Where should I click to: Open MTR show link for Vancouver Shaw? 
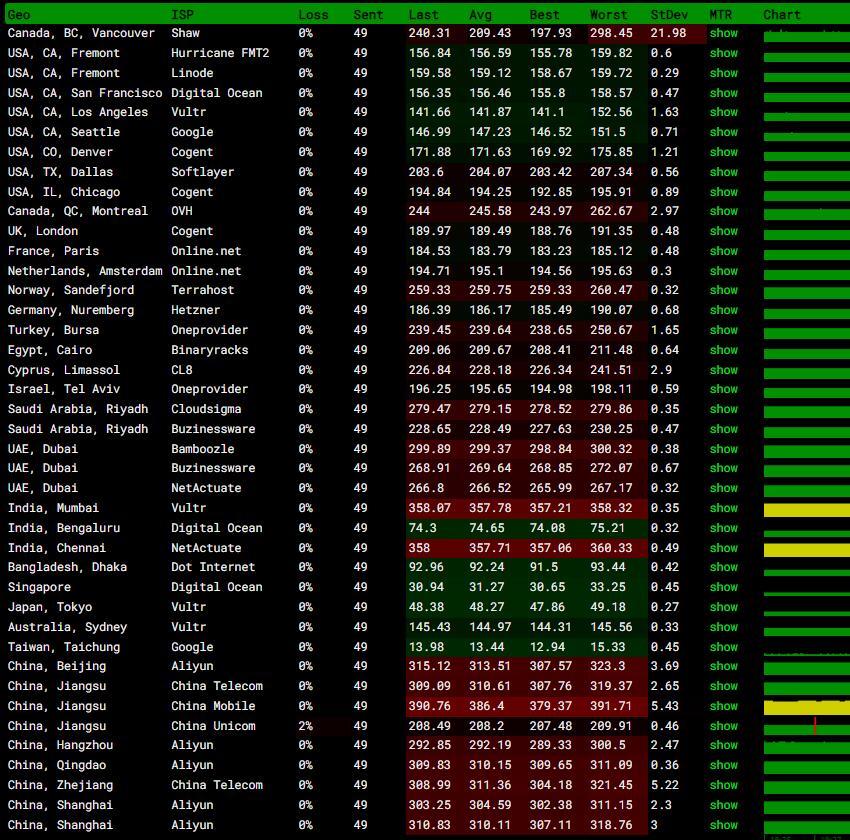point(723,33)
